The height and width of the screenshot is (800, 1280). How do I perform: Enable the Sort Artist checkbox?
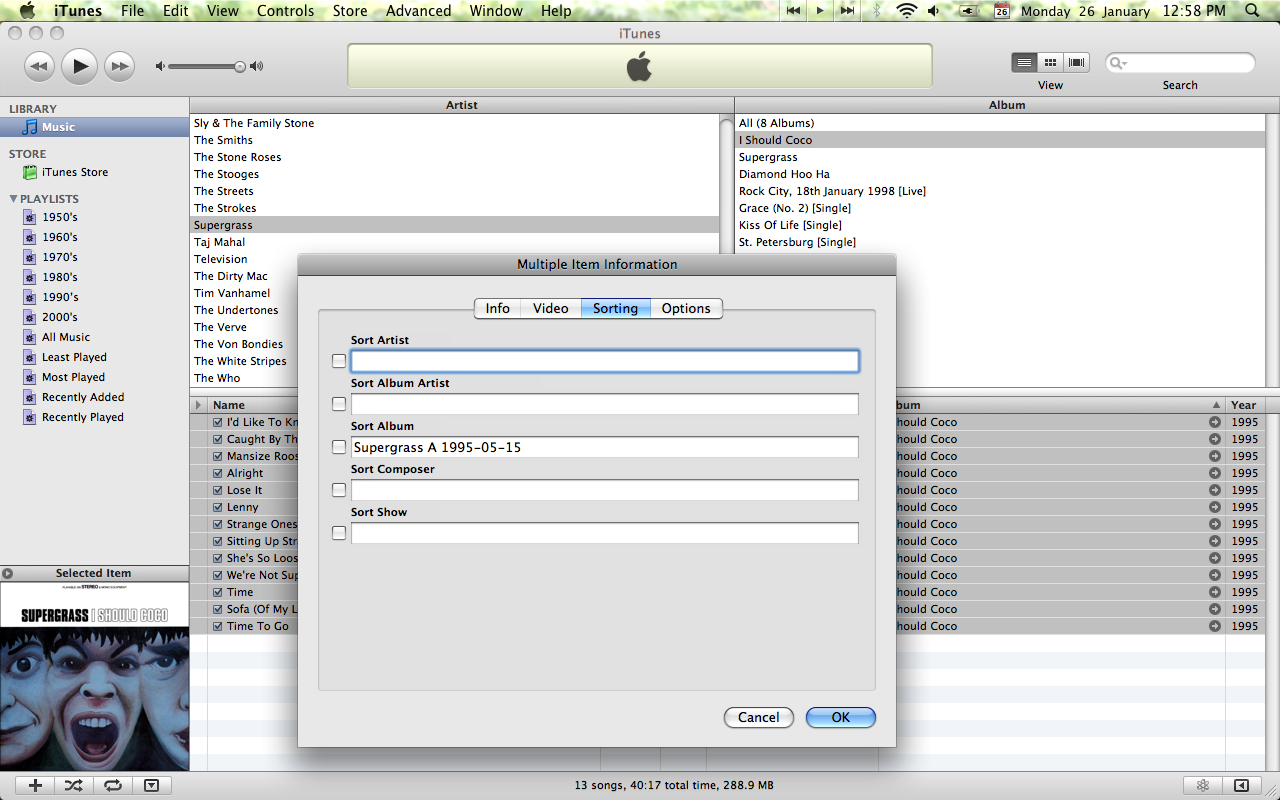tap(339, 361)
